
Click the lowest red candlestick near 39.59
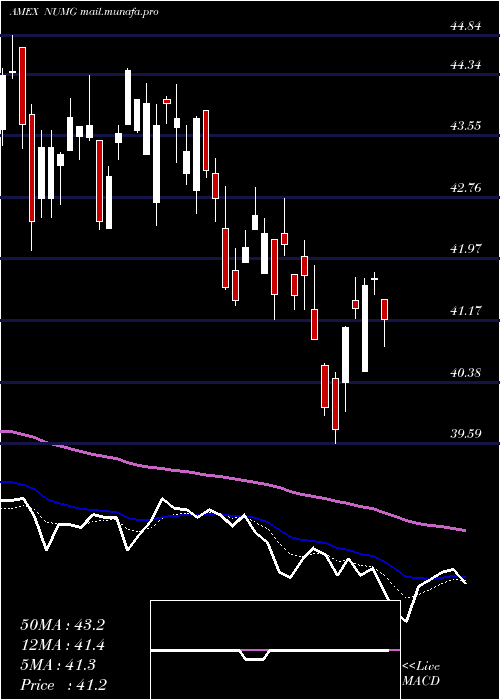tap(335, 404)
